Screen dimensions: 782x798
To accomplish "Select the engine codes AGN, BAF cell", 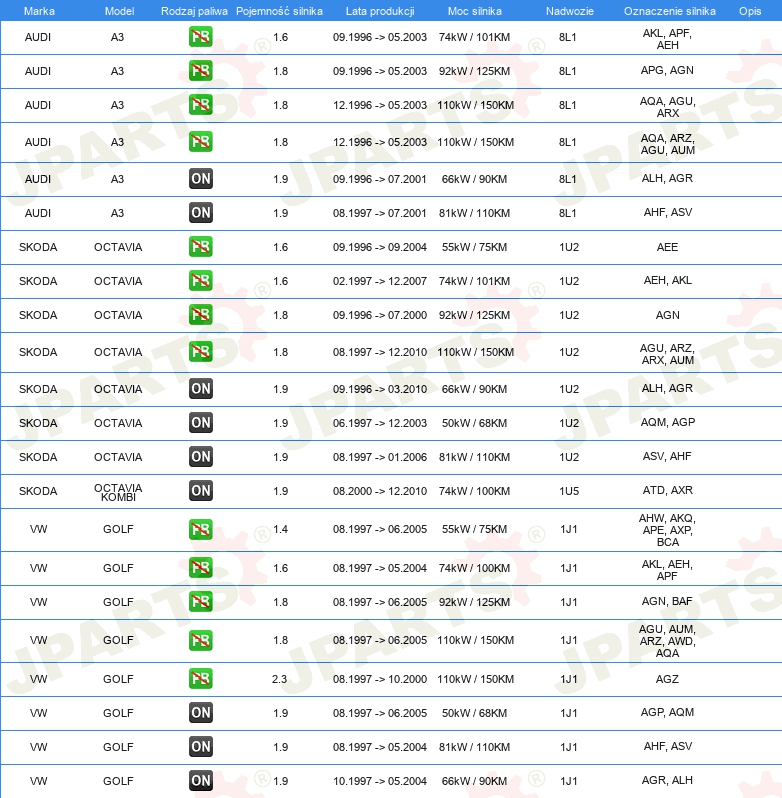I will (x=667, y=601).
